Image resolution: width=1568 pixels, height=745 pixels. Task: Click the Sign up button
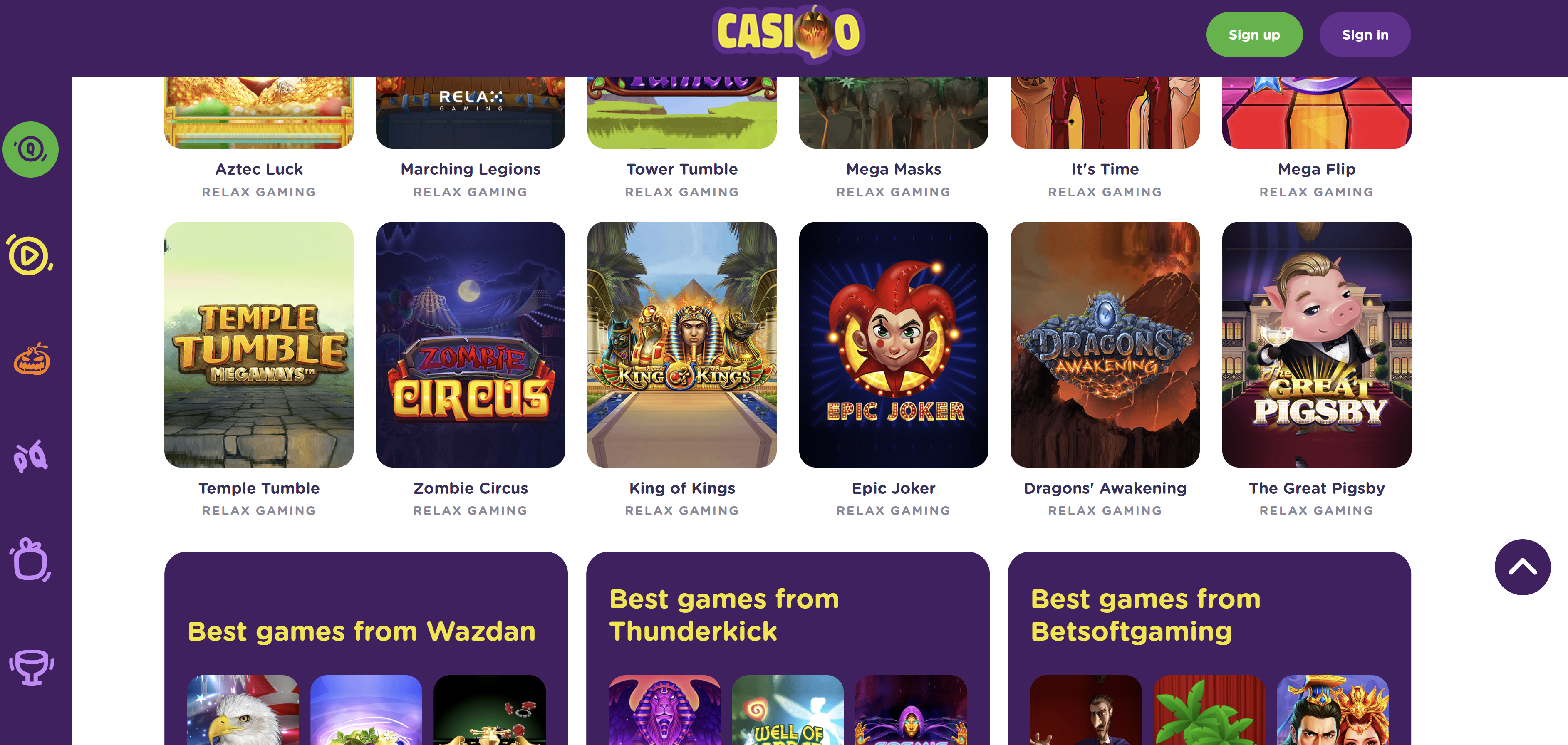click(x=1254, y=35)
